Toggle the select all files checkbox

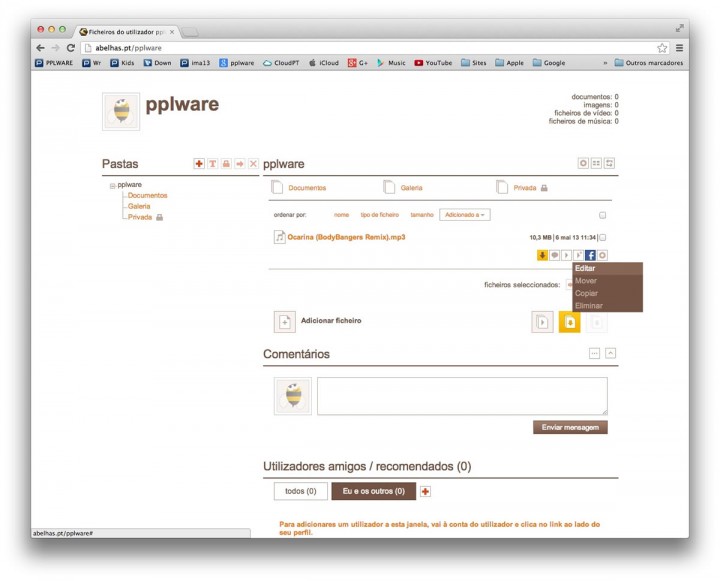pos(602,215)
